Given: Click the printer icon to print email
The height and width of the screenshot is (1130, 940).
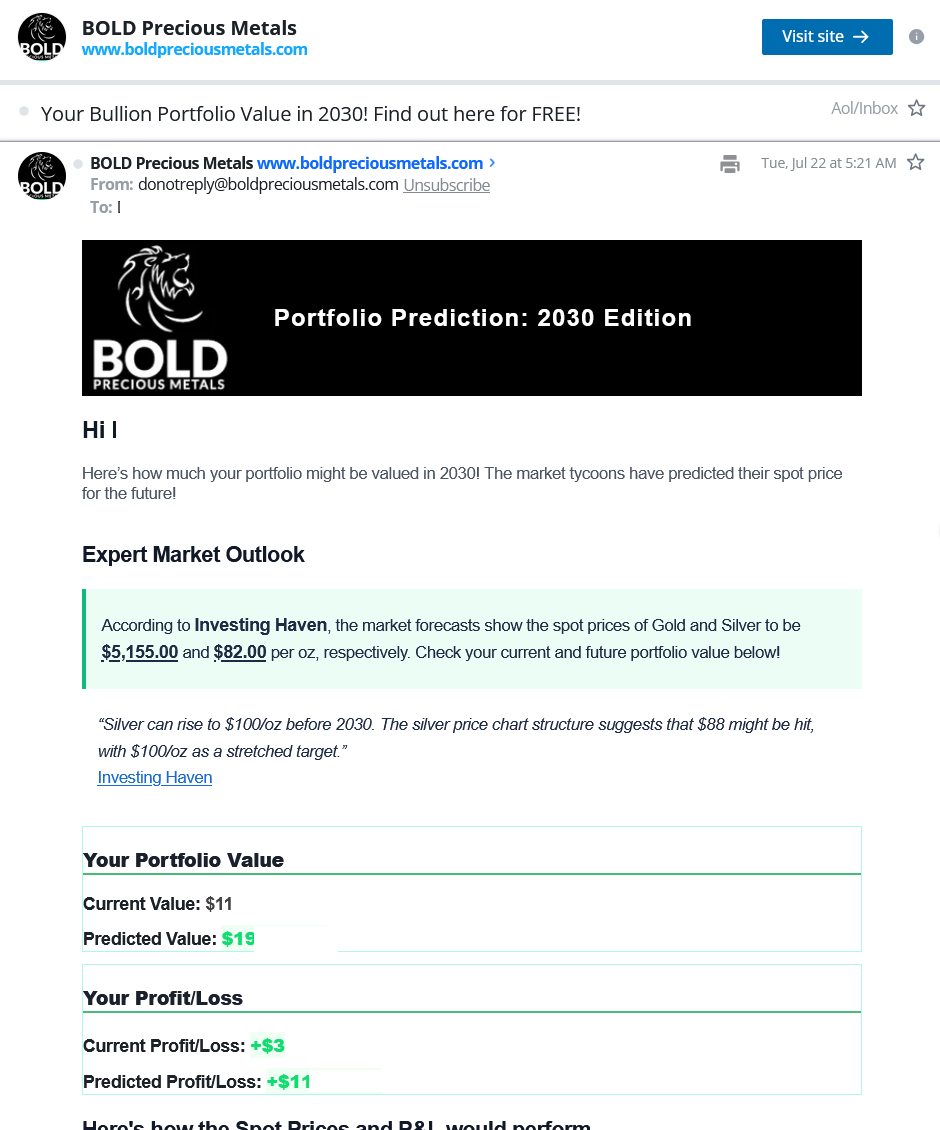Looking at the screenshot, I should (730, 164).
